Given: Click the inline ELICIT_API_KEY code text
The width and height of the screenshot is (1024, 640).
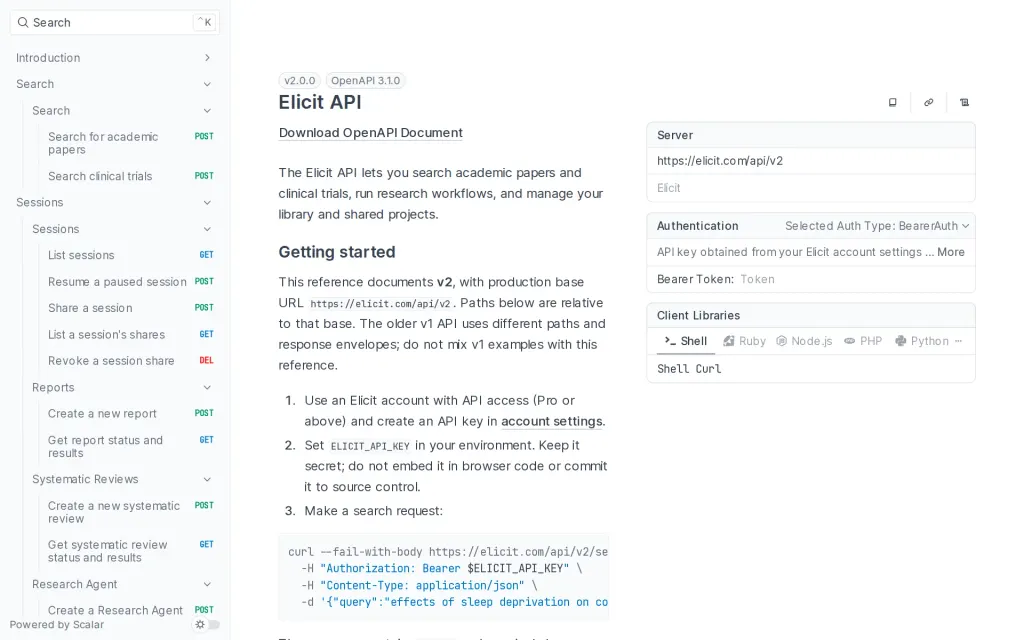Looking at the screenshot, I should click(370, 446).
